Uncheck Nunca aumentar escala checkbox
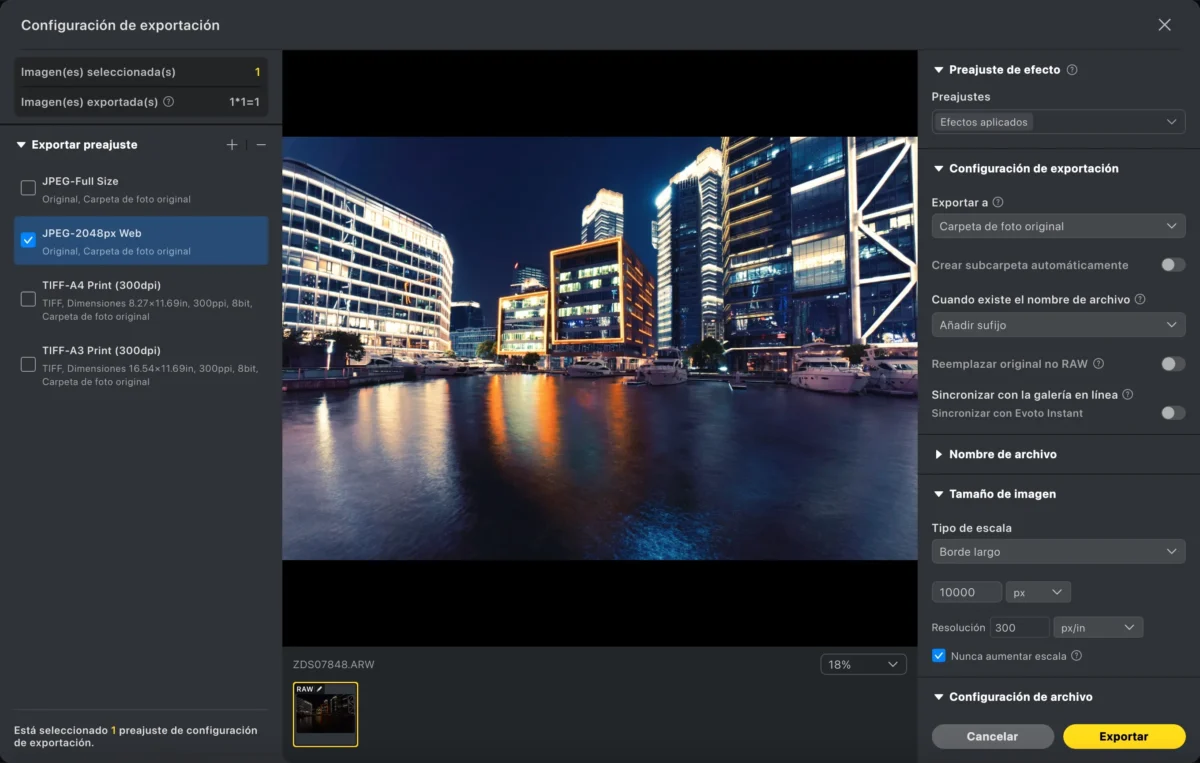This screenshot has width=1200, height=763. (x=938, y=657)
